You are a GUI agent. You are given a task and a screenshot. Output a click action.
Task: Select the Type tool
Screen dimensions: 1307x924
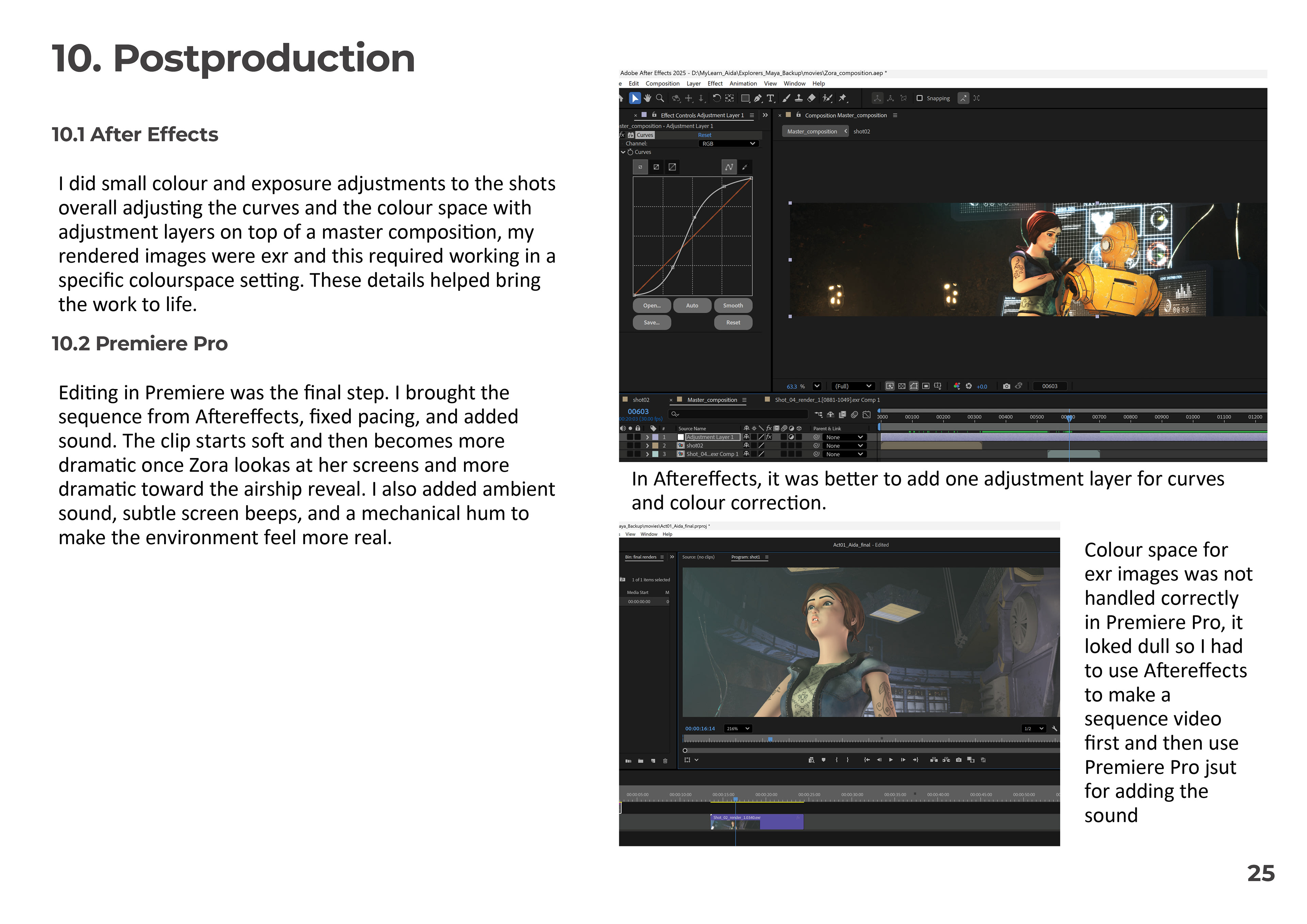tap(770, 98)
